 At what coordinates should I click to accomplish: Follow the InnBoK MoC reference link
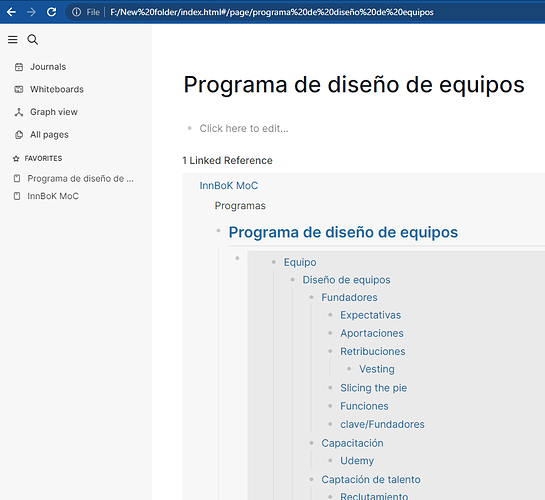click(229, 186)
